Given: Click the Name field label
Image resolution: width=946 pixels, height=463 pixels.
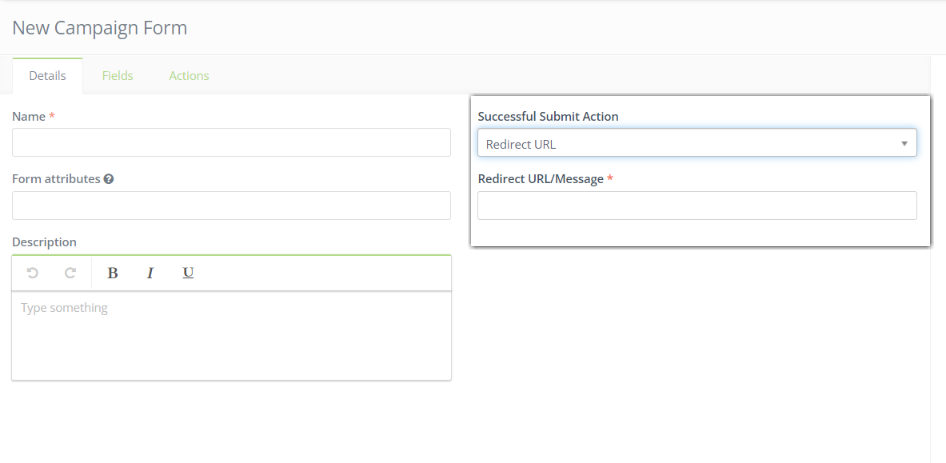Looking at the screenshot, I should click(29, 117).
